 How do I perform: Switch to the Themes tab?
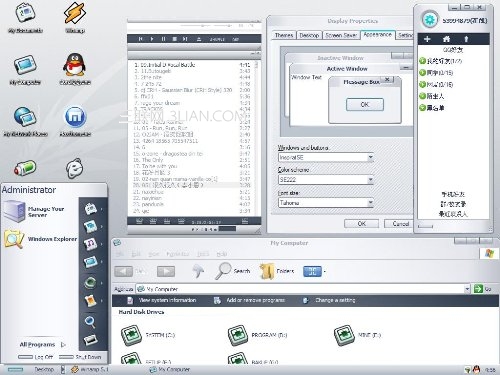tap(284, 35)
